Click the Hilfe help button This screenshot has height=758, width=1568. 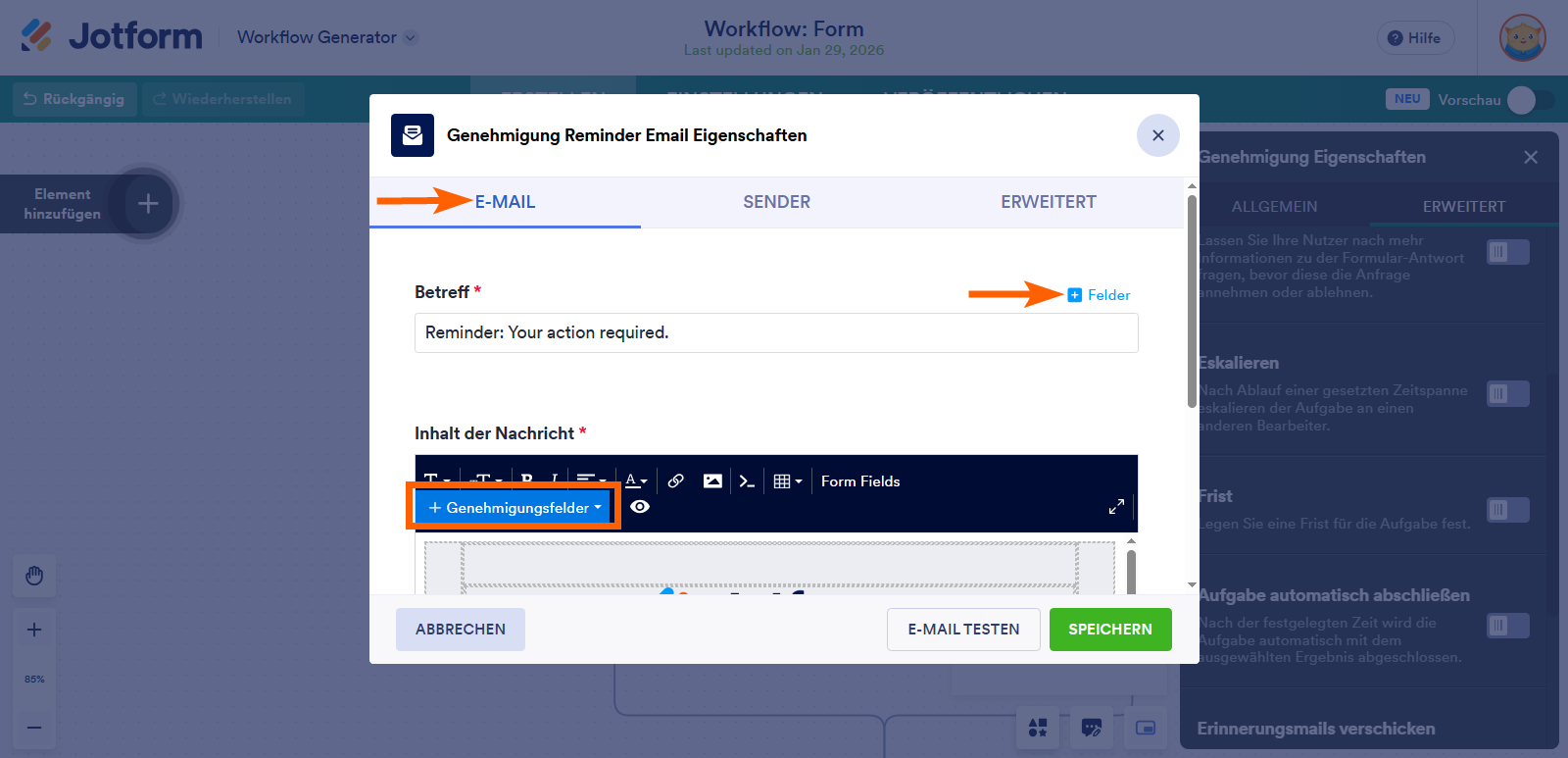tap(1415, 38)
